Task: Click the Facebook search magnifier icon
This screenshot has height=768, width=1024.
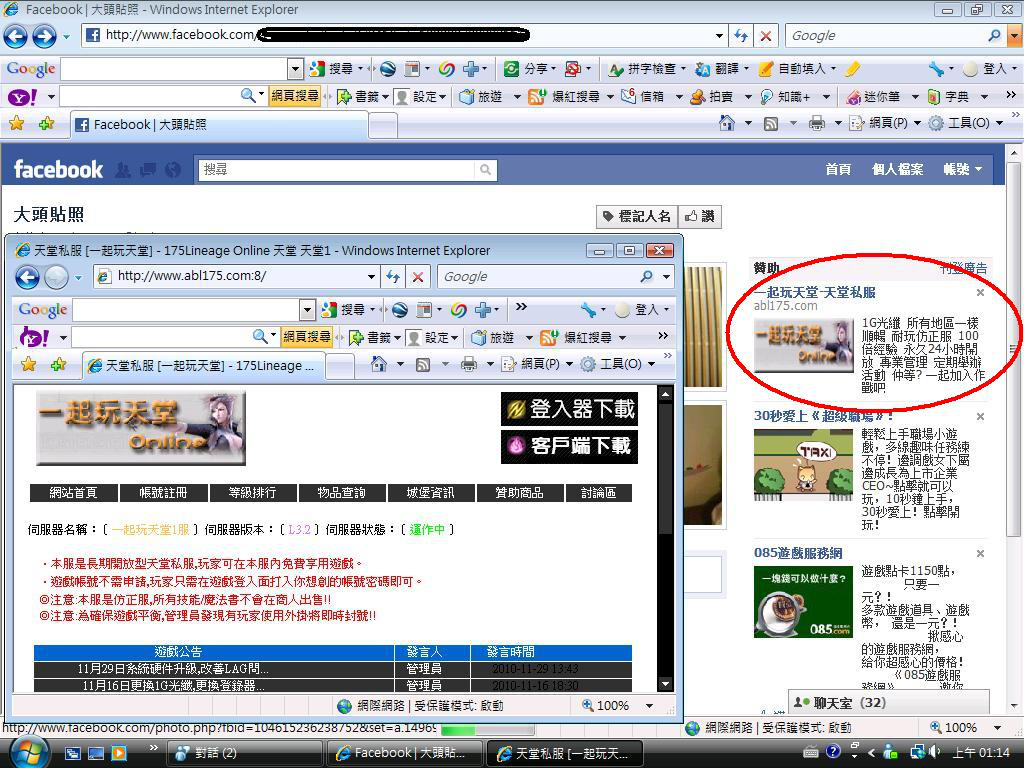Action: click(x=485, y=170)
